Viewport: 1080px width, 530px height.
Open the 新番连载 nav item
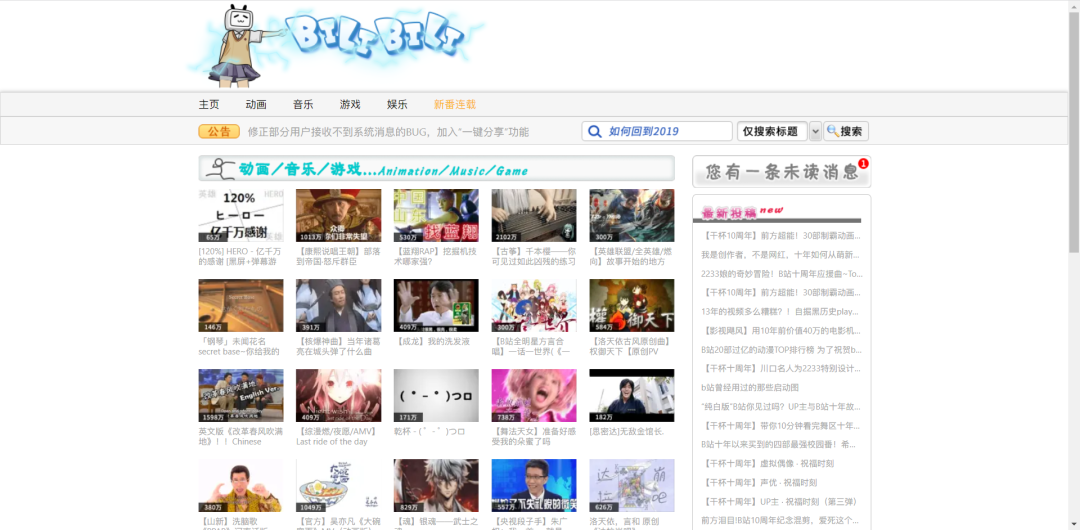point(455,105)
